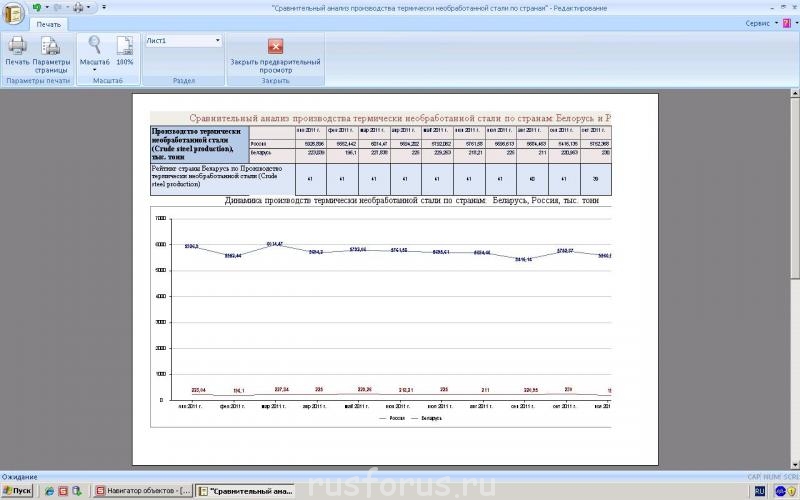Click quick access toolbar printer icon
800x500 pixels.
(79, 7)
